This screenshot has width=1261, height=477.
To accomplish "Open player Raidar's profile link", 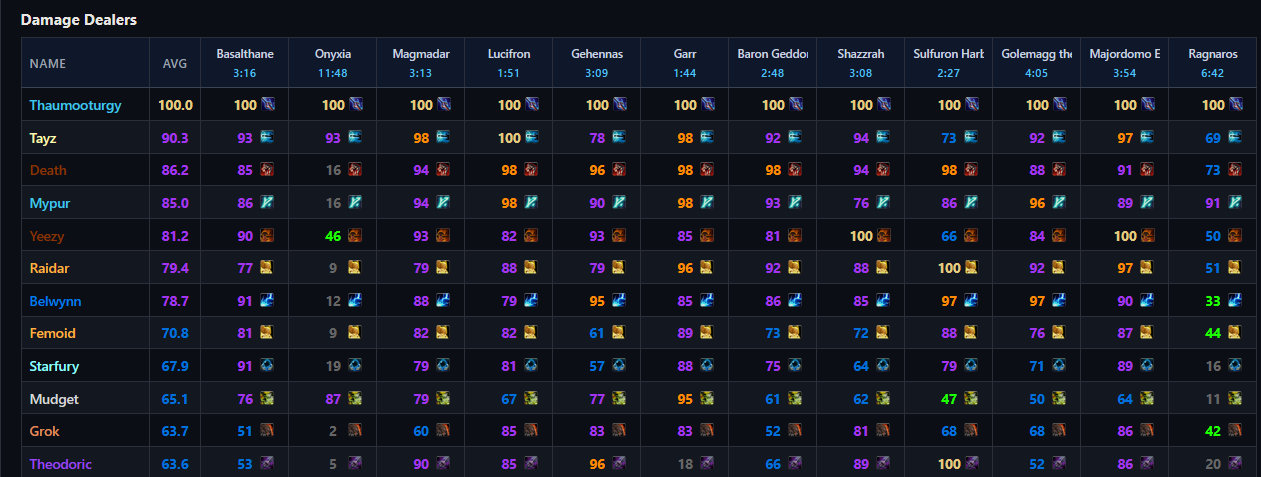I will (49, 268).
